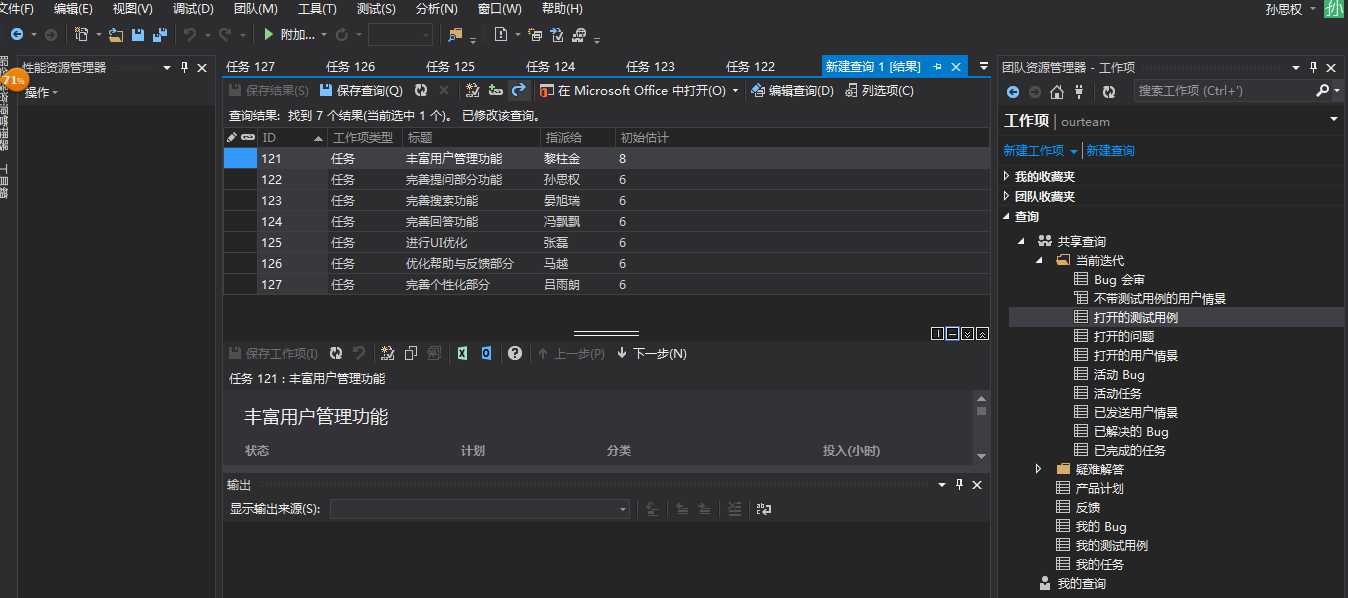The height and width of the screenshot is (598, 1348).
Task: Expand the 疑难解答 folder
Action: (1039, 469)
